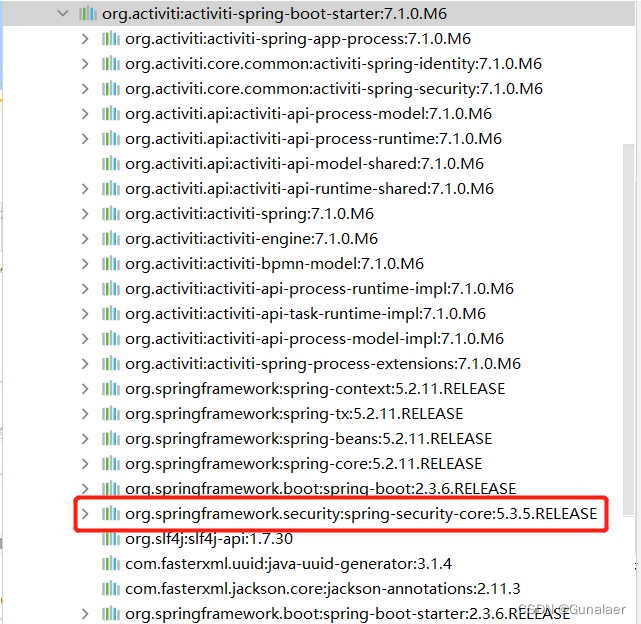This screenshot has height=624, width=641.
Task: Expand the activiti-engine dependency node
Action: pyautogui.click(x=85, y=239)
